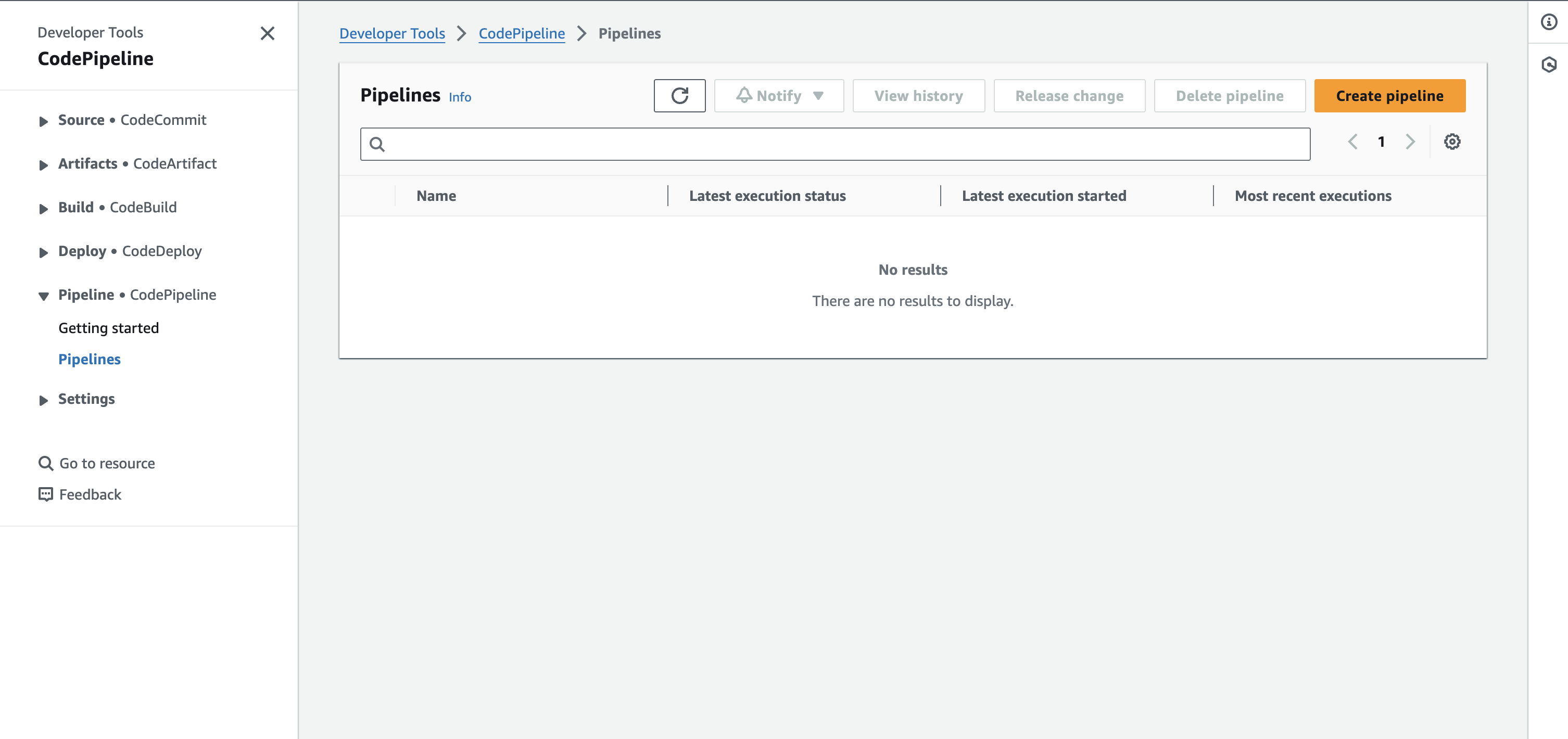The height and width of the screenshot is (739, 1568).
Task: Click the Create pipeline button
Action: (1389, 96)
